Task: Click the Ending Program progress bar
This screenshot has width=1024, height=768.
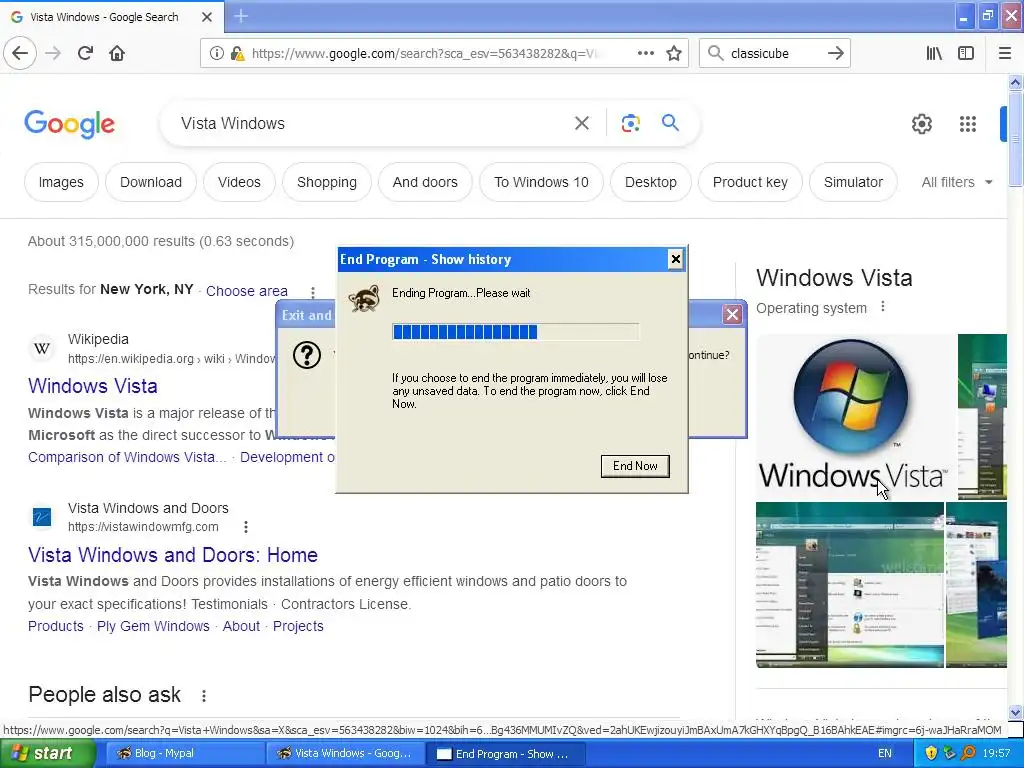Action: click(x=515, y=332)
